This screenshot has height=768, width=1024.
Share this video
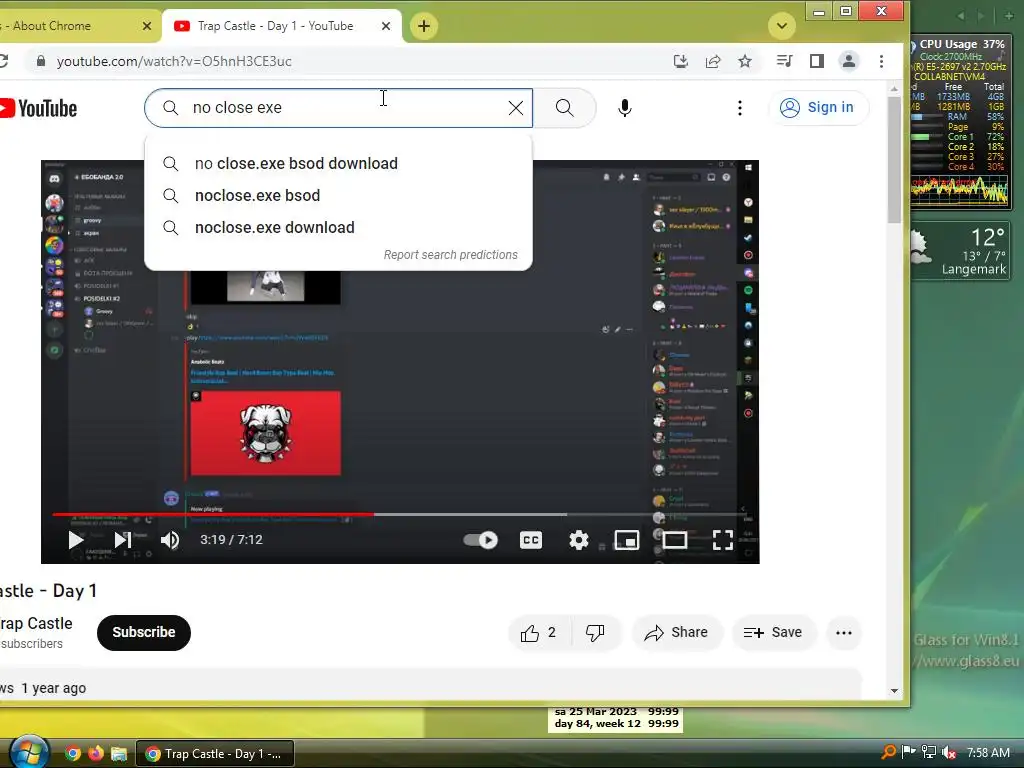pos(677,632)
